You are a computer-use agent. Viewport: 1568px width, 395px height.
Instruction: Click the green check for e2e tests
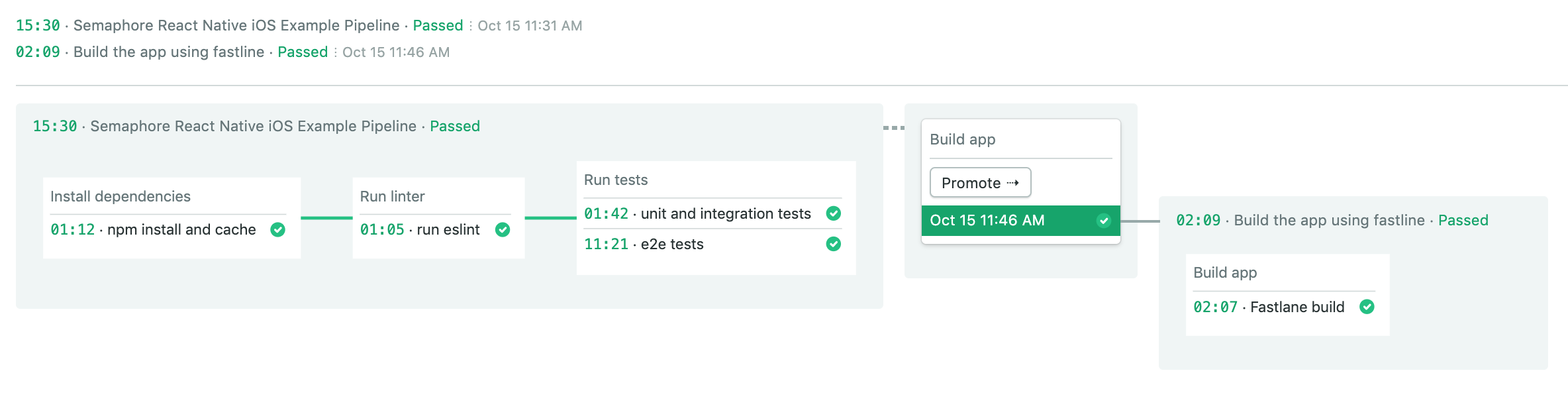point(834,244)
